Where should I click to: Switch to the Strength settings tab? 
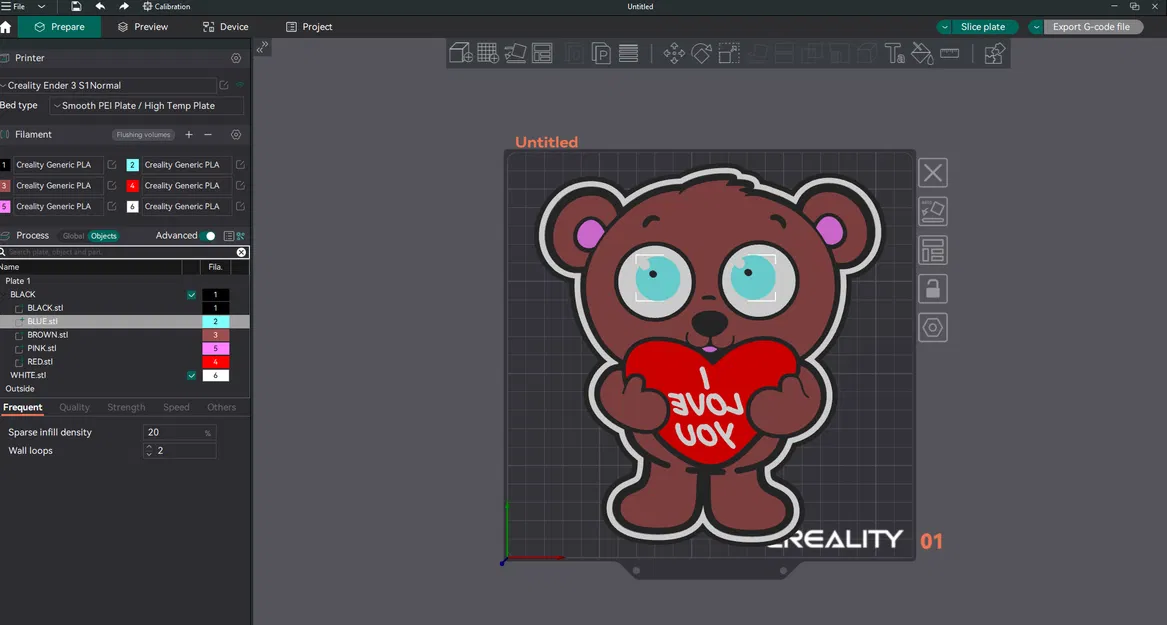tap(126, 407)
